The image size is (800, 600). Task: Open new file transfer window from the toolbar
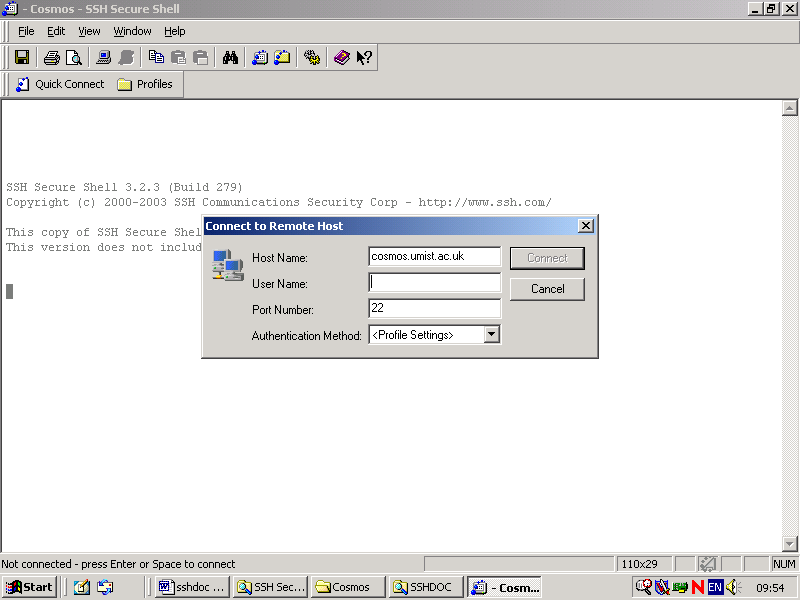click(x=282, y=58)
